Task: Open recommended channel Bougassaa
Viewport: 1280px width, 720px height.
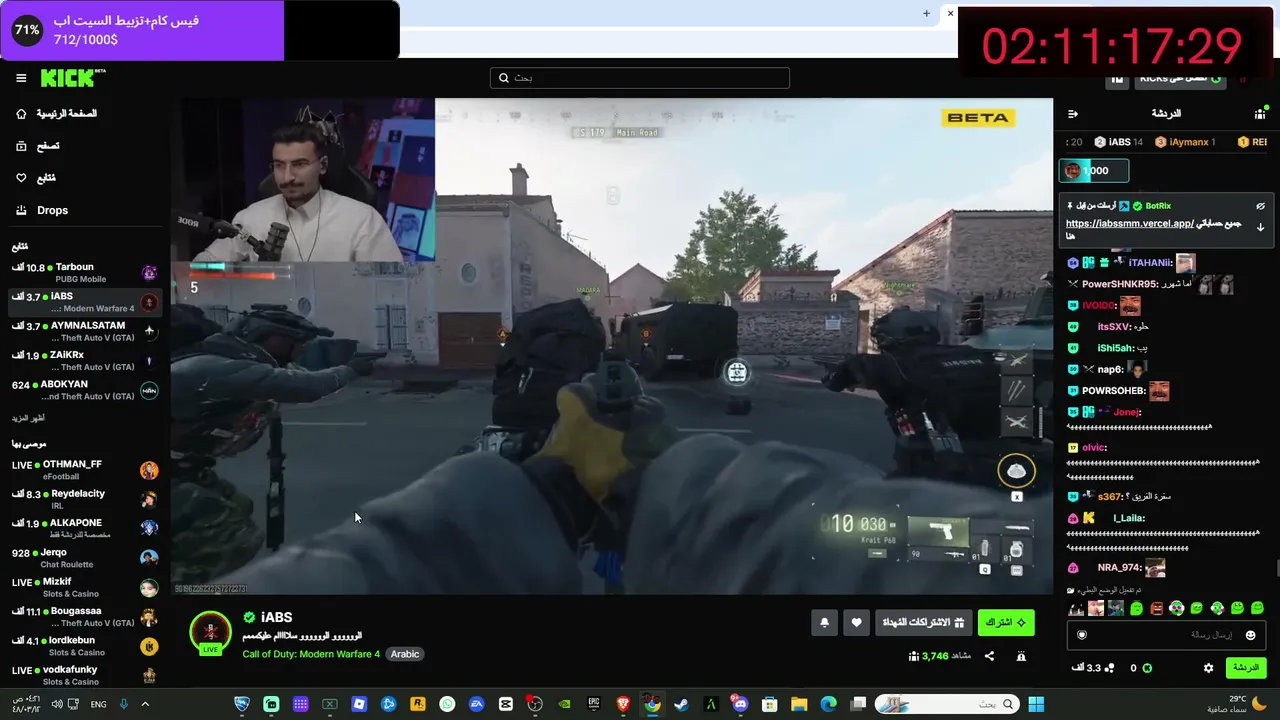Action: pos(85,616)
